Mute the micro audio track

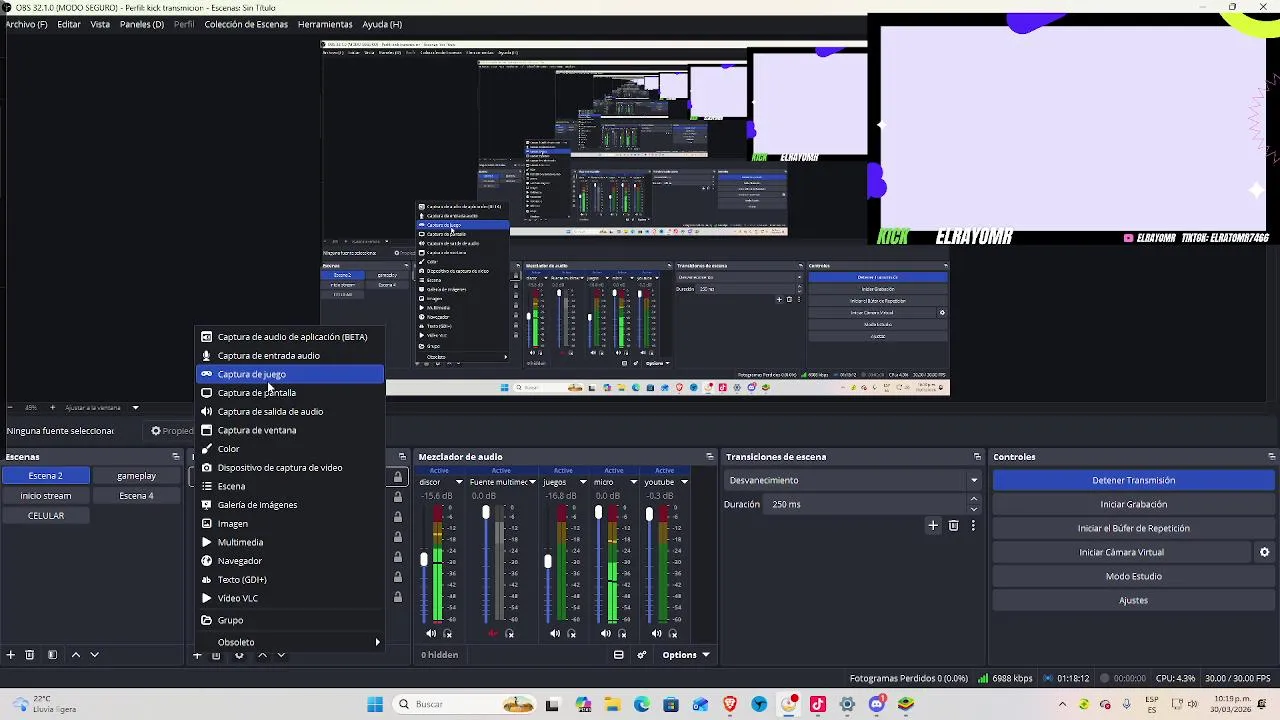click(x=605, y=633)
